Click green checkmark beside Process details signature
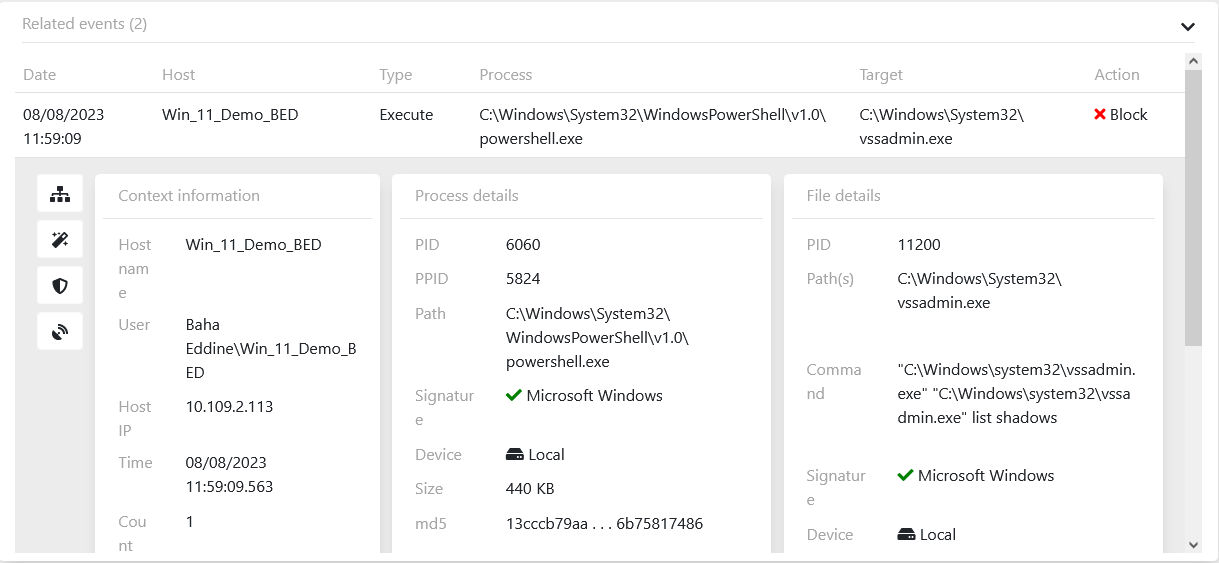Screen dimensions: 1219x563 tap(514, 395)
